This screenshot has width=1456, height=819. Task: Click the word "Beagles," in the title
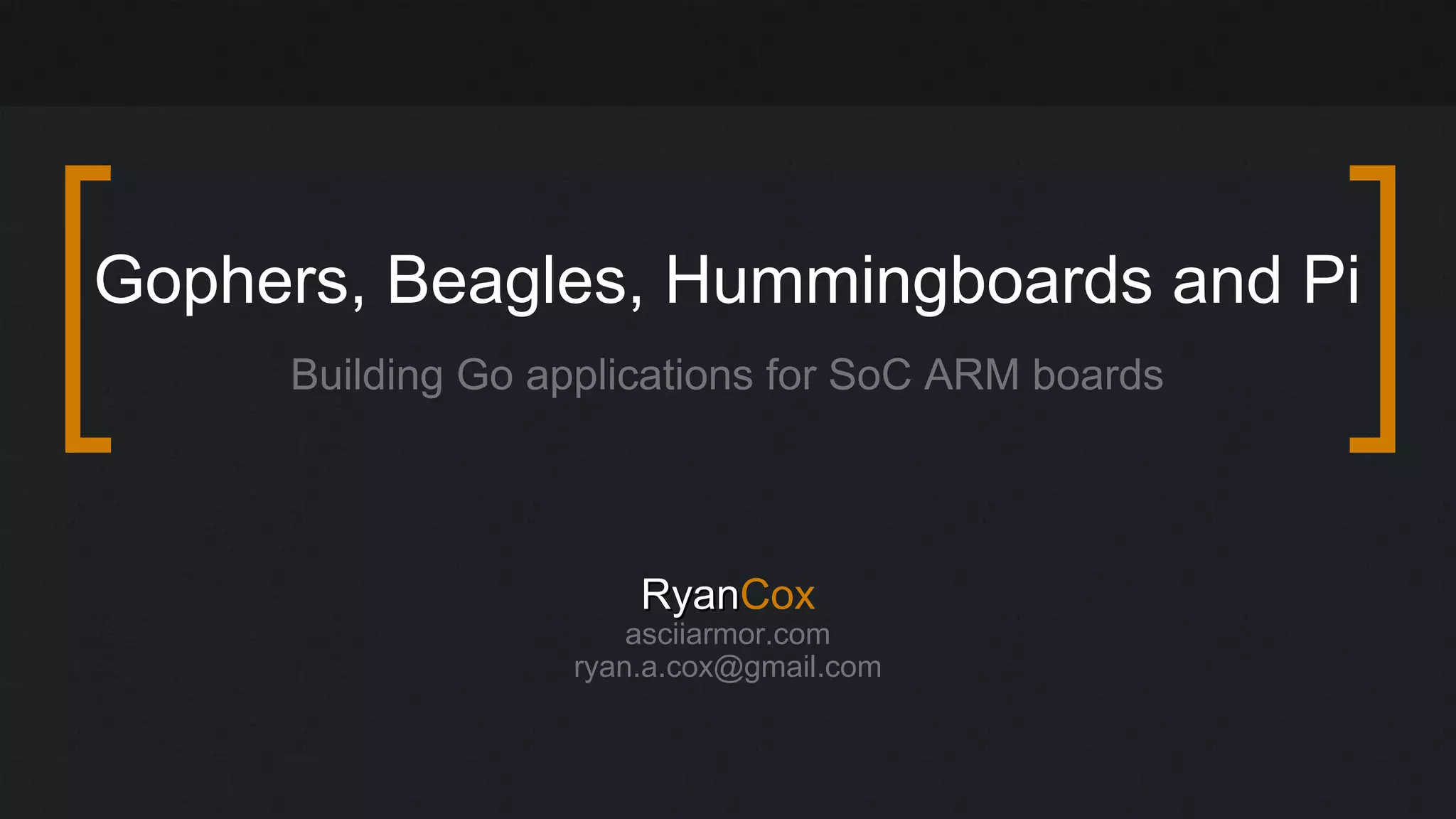point(515,282)
